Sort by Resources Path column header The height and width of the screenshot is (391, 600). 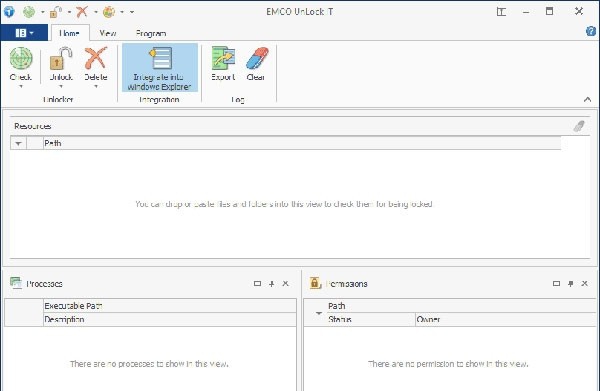coord(302,143)
